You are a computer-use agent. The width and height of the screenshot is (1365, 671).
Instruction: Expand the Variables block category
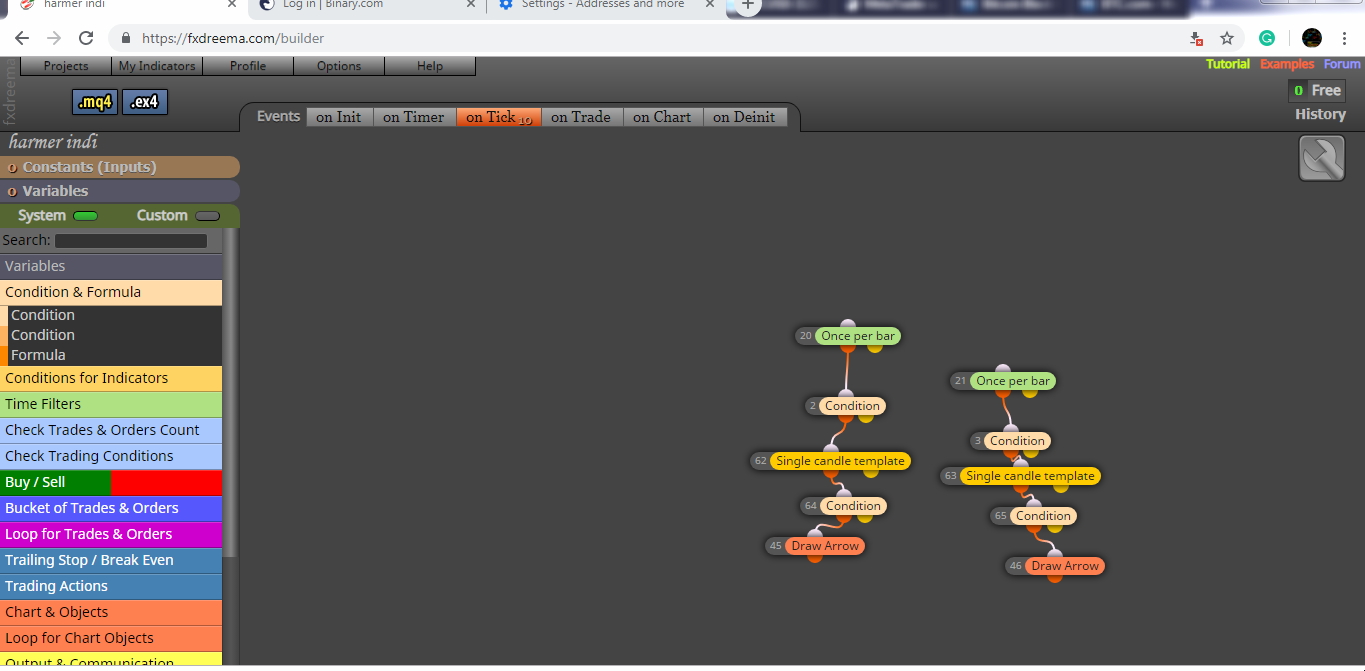111,266
